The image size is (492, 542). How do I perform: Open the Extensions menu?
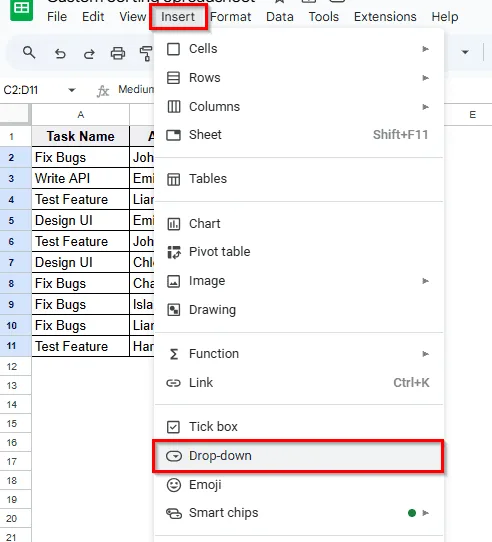click(385, 17)
